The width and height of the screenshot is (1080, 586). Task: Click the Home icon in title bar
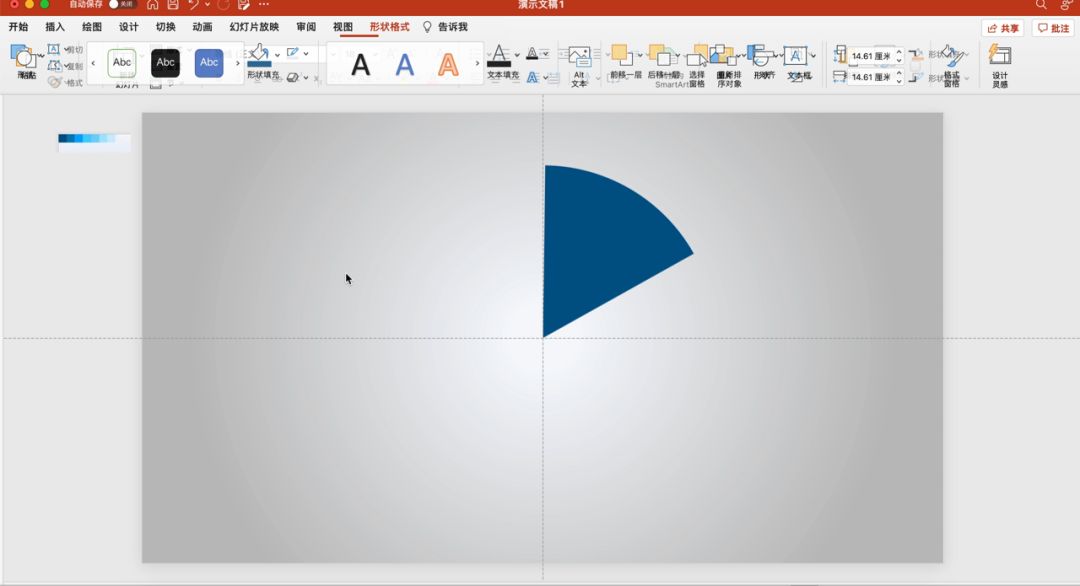(152, 4)
